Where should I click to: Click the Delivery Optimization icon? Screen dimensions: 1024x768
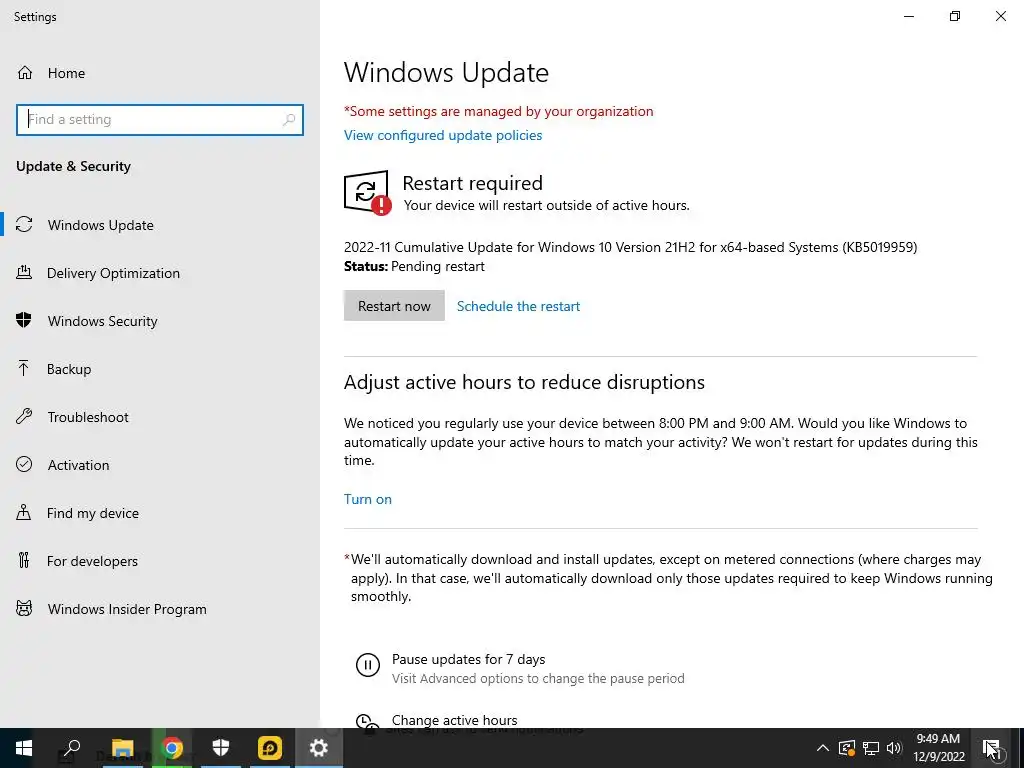pos(24,273)
